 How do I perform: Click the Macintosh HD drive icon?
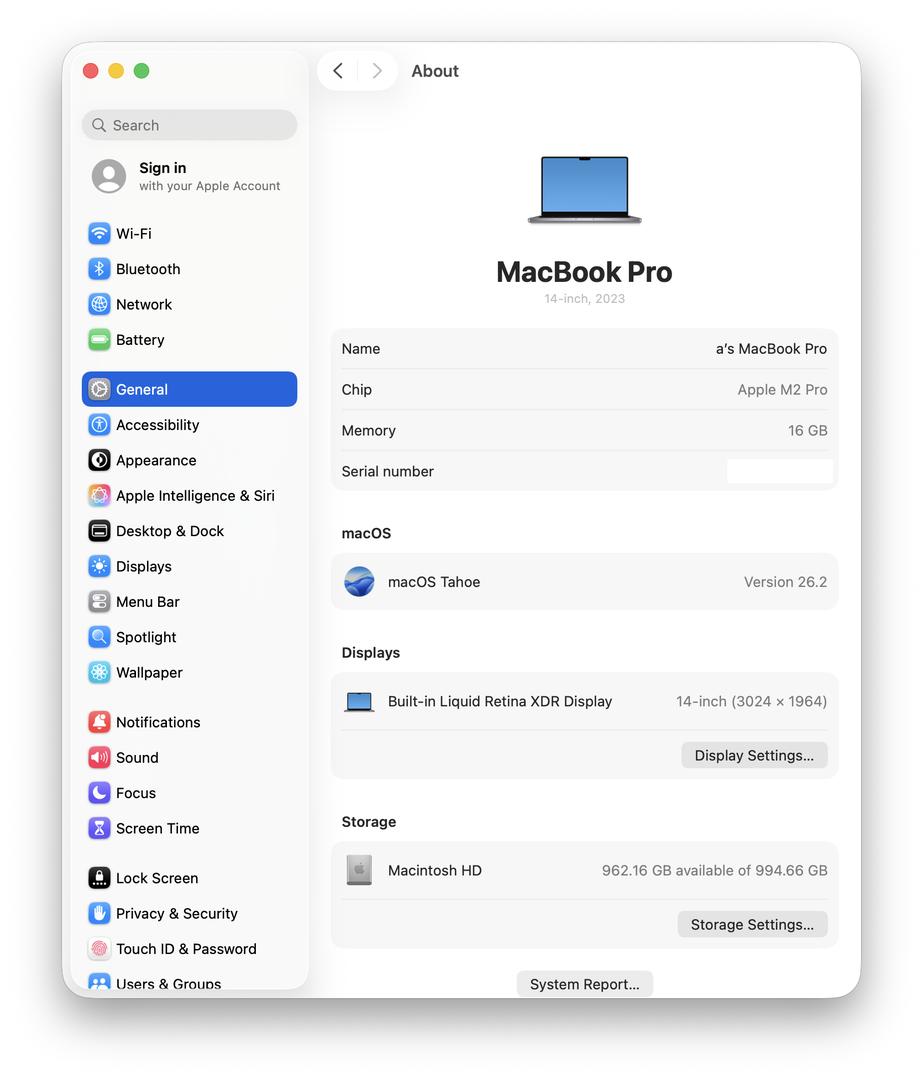coord(359,870)
